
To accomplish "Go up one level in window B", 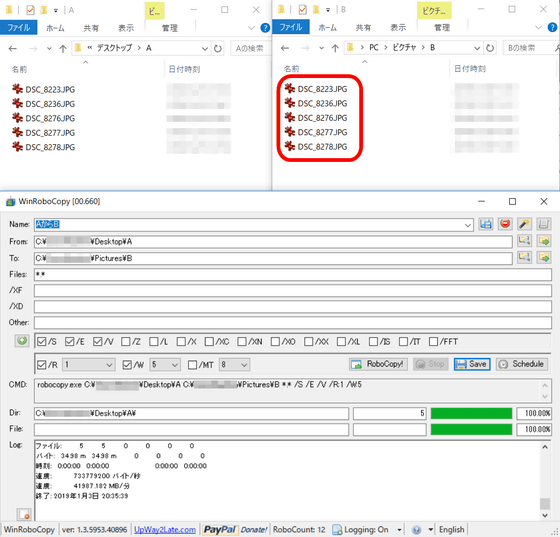I will tap(335, 48).
